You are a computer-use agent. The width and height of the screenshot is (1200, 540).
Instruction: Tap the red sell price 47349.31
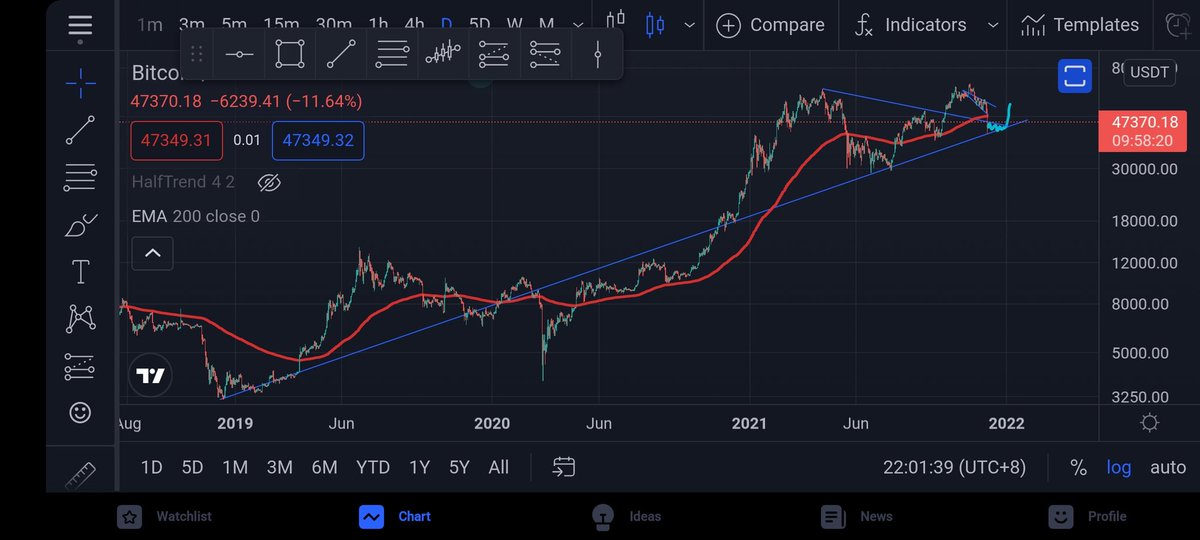tap(176, 140)
